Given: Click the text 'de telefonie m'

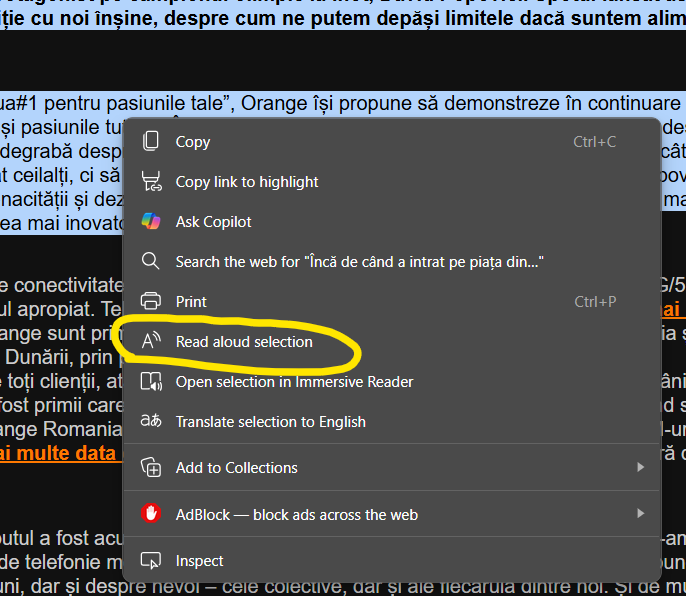Looking at the screenshot, I should pyautogui.click(x=61, y=562).
